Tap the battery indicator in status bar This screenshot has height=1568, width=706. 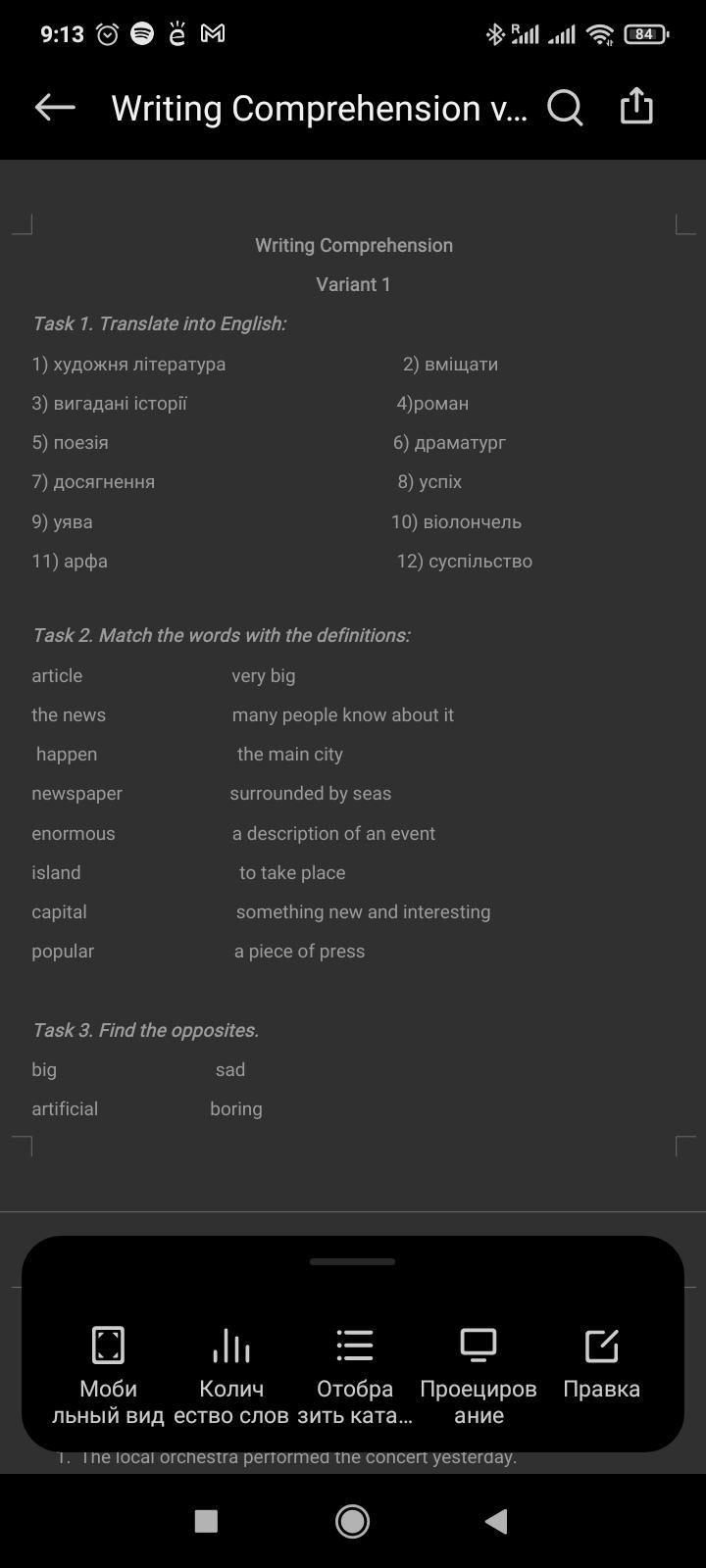coord(645,34)
